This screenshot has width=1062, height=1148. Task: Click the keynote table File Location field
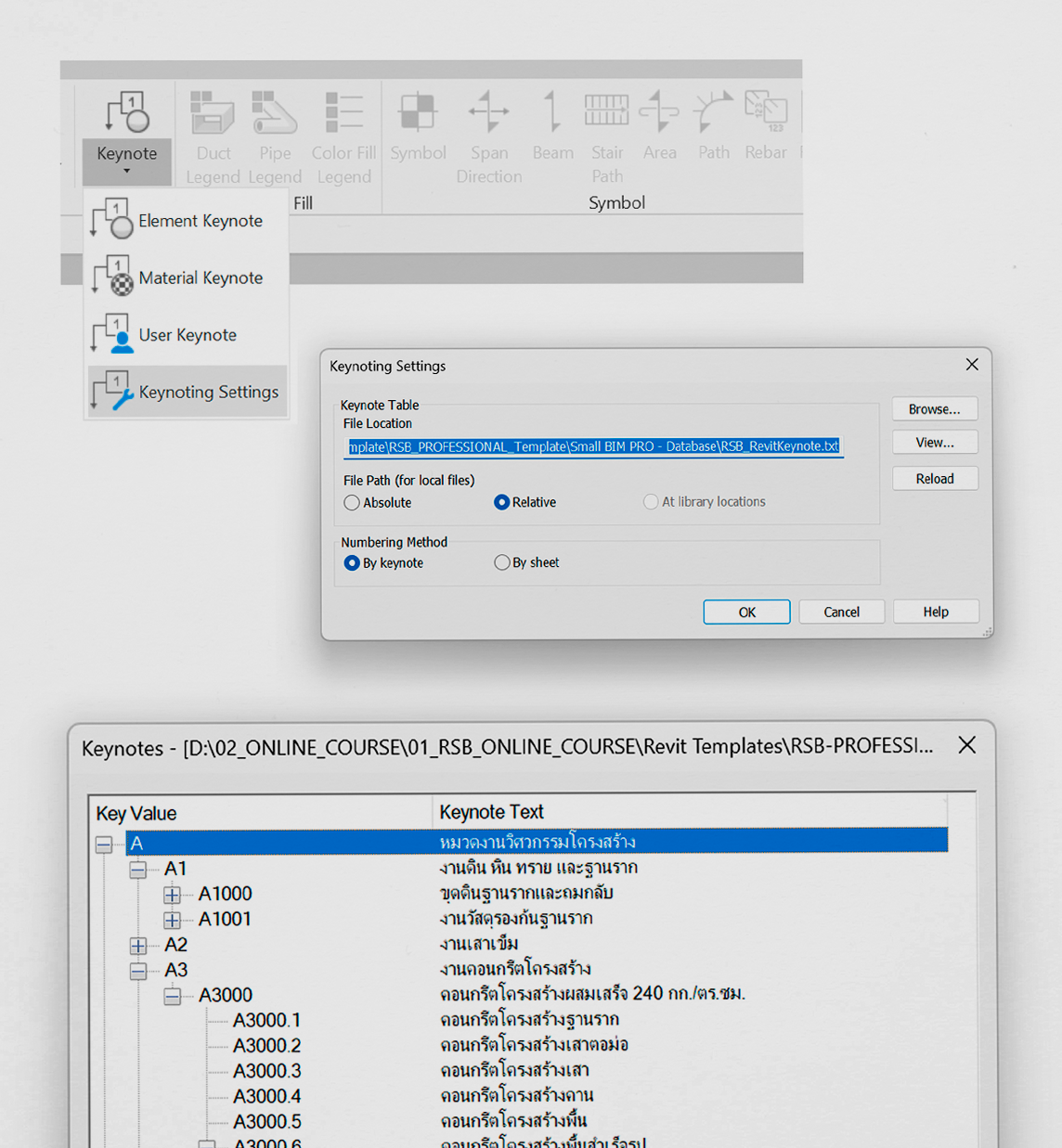[x=594, y=446]
